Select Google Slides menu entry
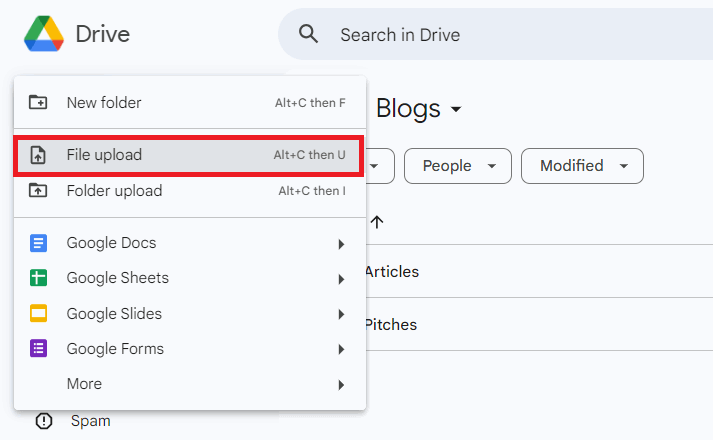This screenshot has height=440, width=713. [x=190, y=314]
